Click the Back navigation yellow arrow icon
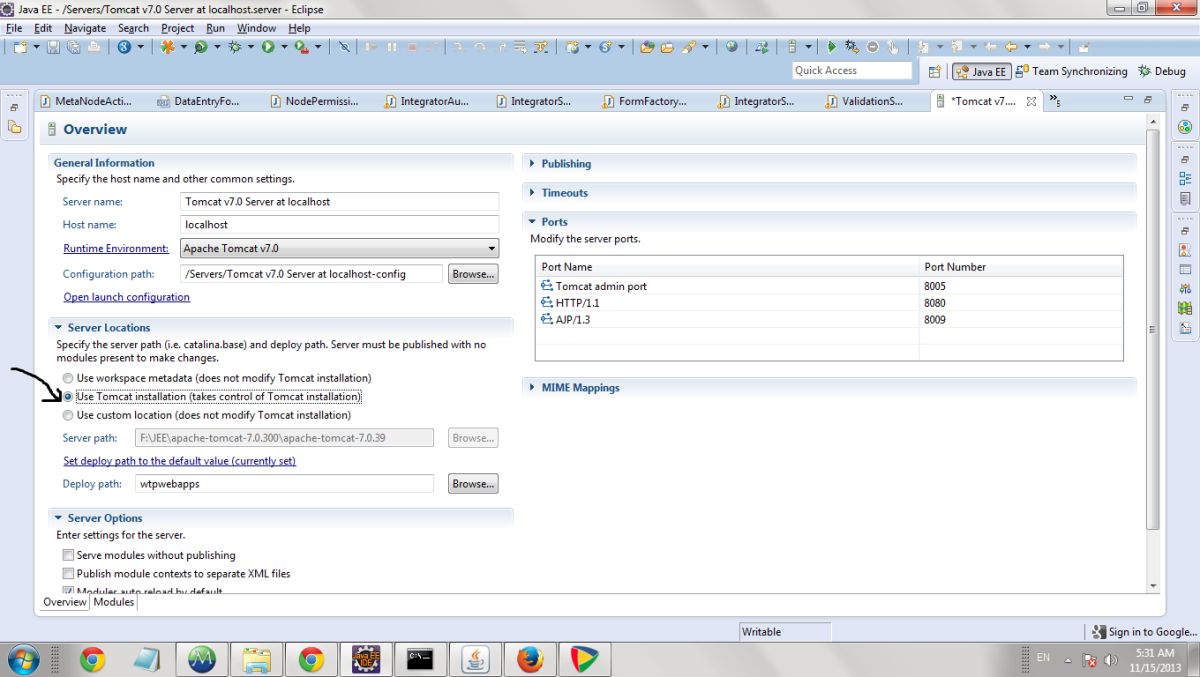Screen dimensions: 1200x677 [x=1011, y=46]
